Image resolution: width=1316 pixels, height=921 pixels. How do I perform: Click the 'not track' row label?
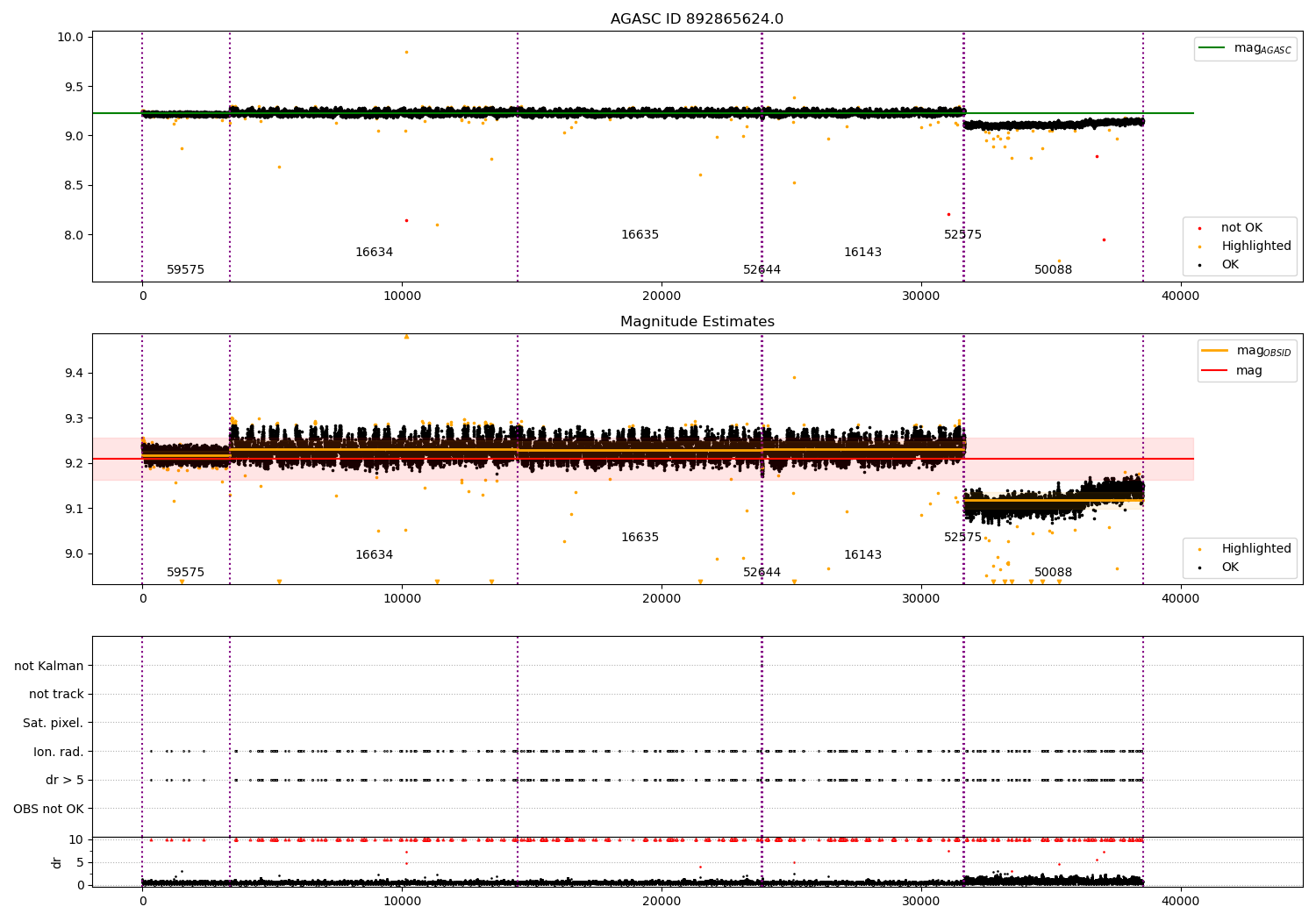pyautogui.click(x=56, y=695)
